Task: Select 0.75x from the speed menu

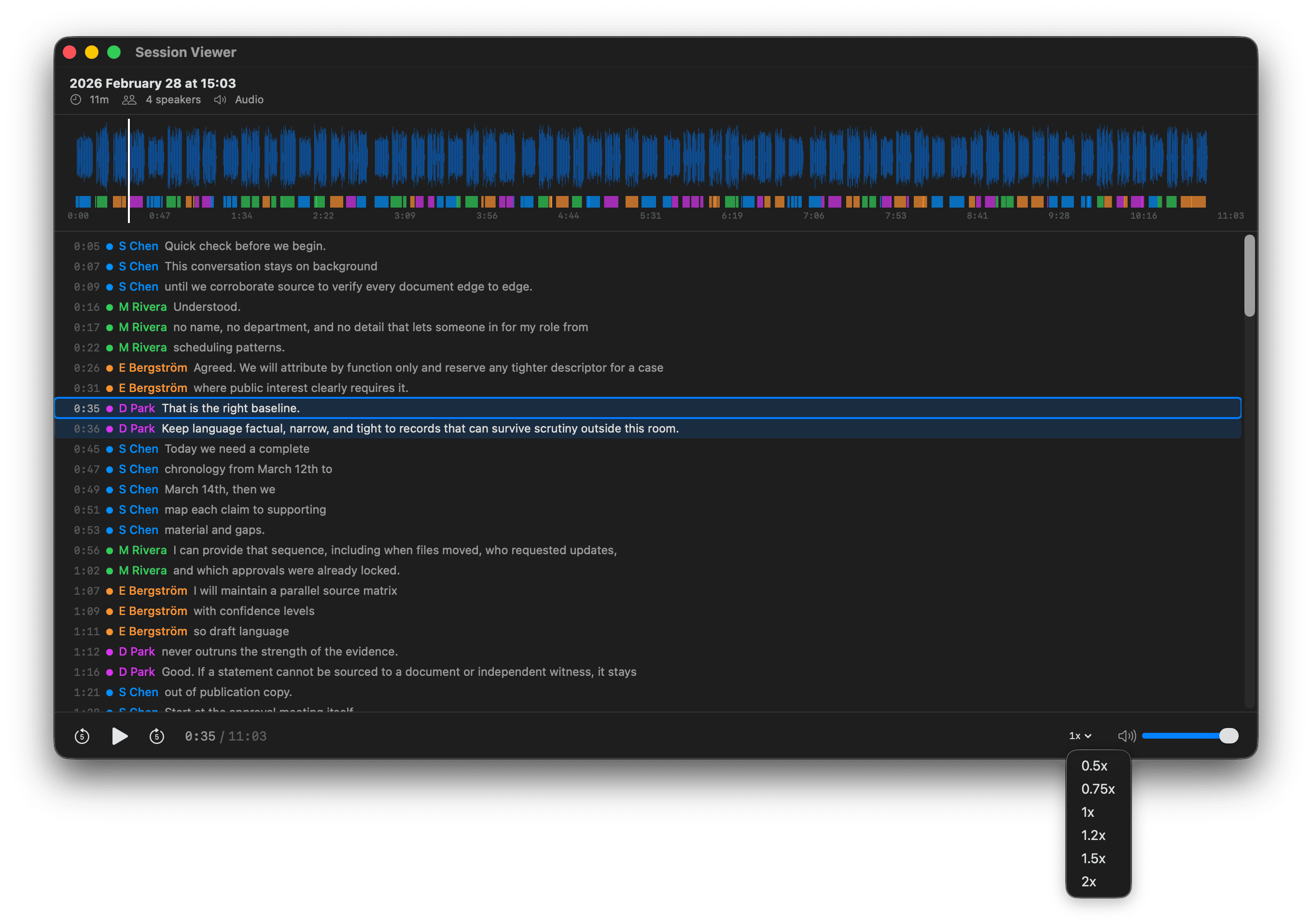Action: pos(1097,789)
